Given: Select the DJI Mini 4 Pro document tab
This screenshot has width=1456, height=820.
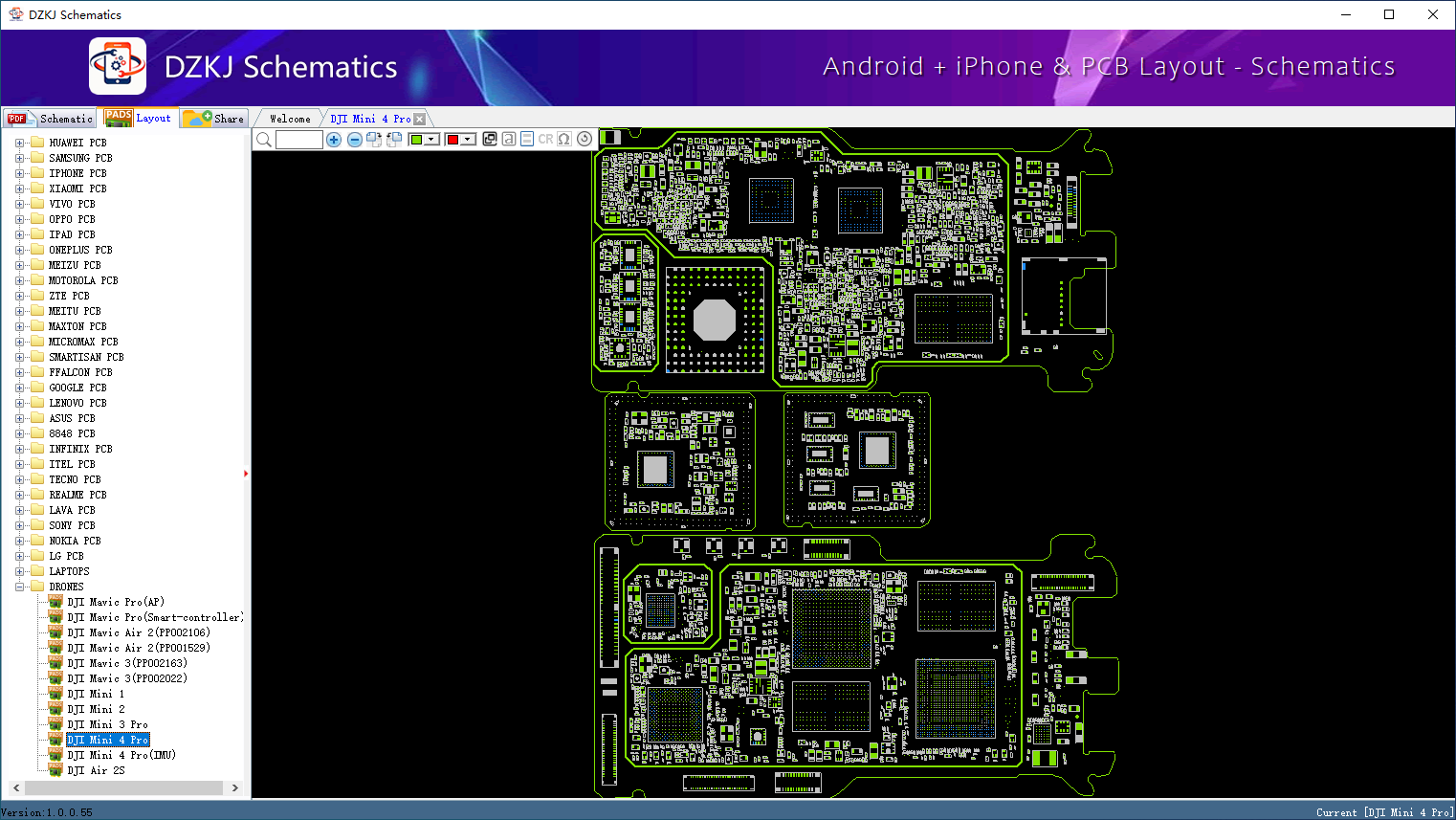Looking at the screenshot, I should (370, 119).
